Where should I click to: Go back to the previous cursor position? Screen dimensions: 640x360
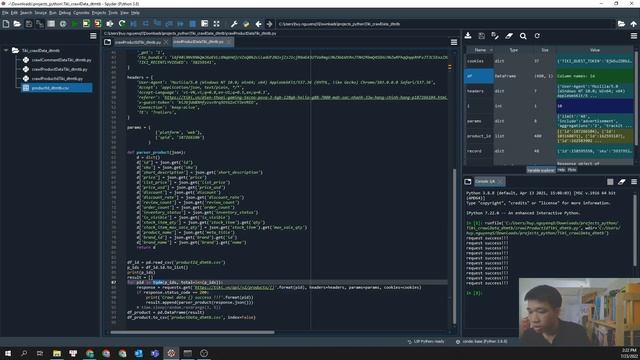(258, 24)
